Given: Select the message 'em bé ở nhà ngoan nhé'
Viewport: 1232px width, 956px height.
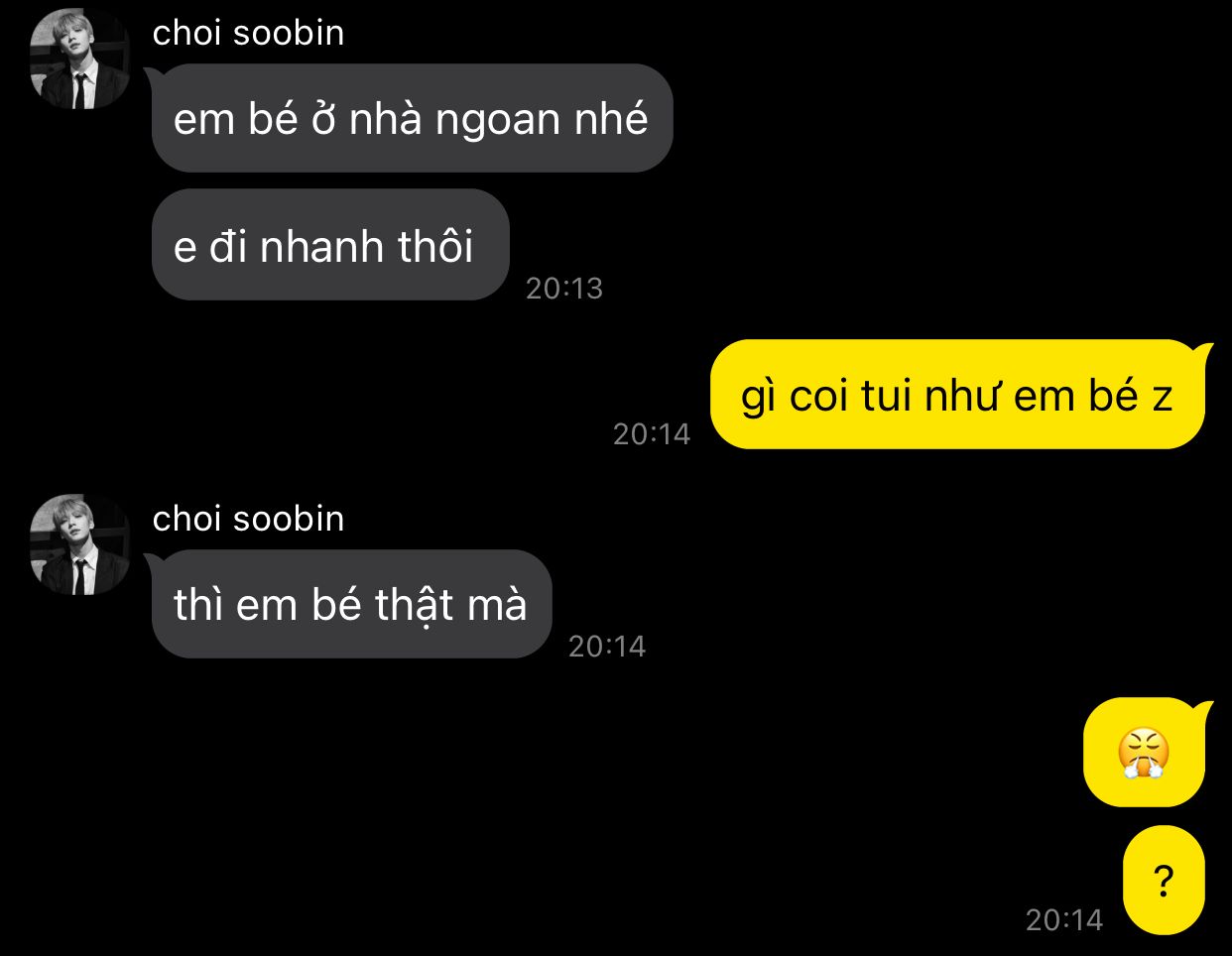Looking at the screenshot, I should click(x=412, y=118).
